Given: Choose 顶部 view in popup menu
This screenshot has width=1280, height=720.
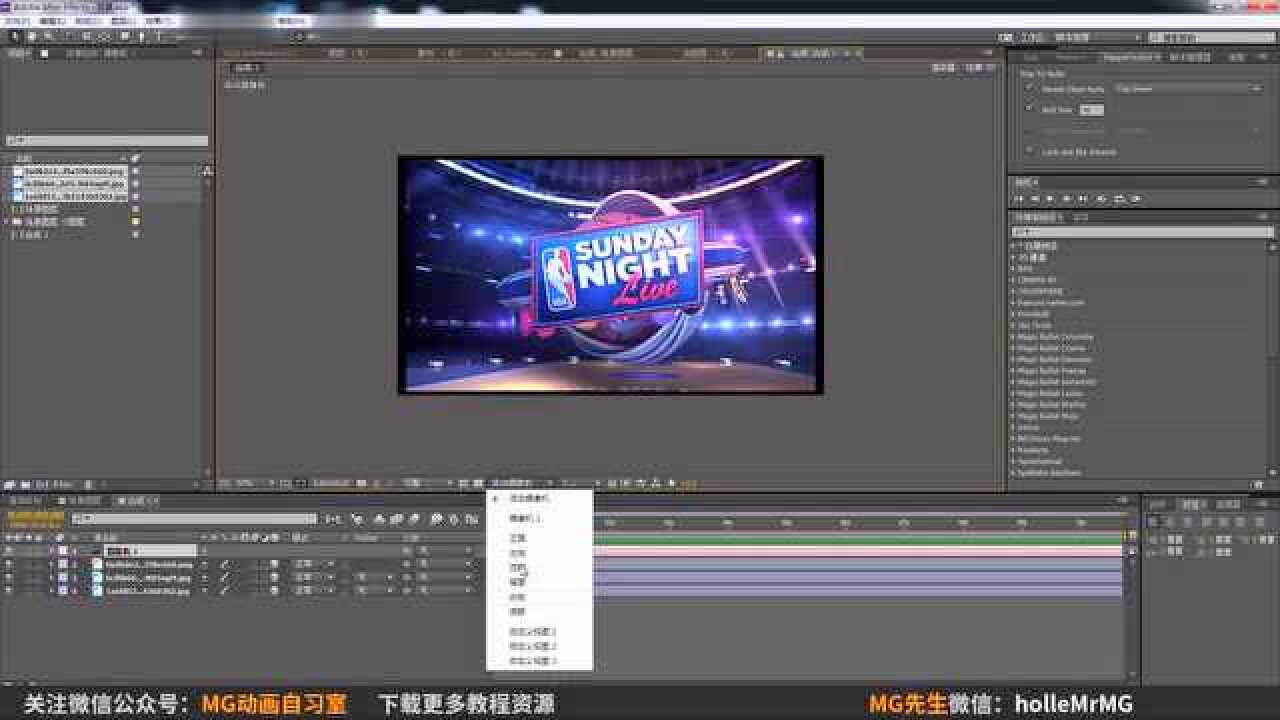Looking at the screenshot, I should click(x=517, y=567).
